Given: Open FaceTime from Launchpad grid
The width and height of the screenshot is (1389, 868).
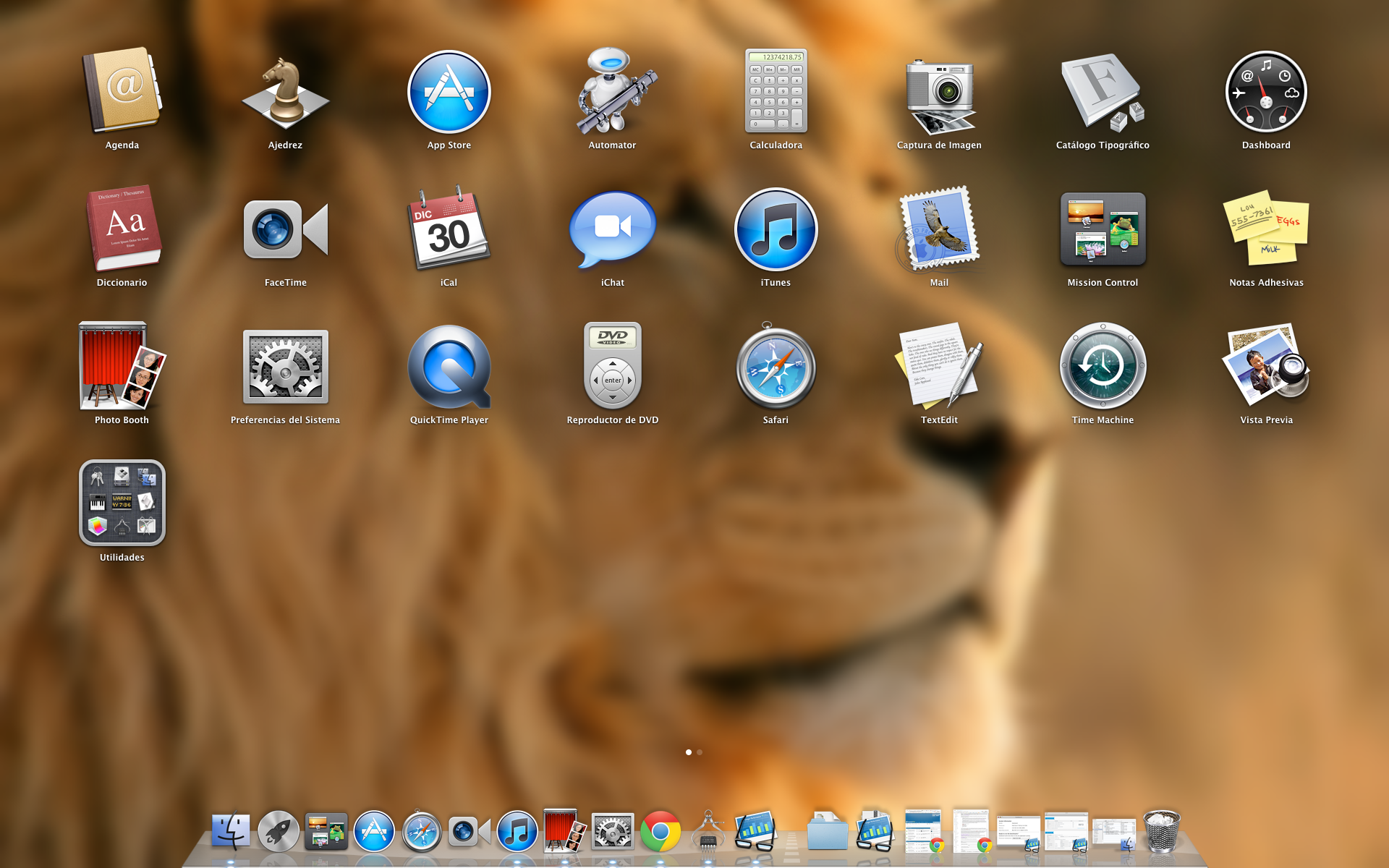Looking at the screenshot, I should tap(285, 229).
